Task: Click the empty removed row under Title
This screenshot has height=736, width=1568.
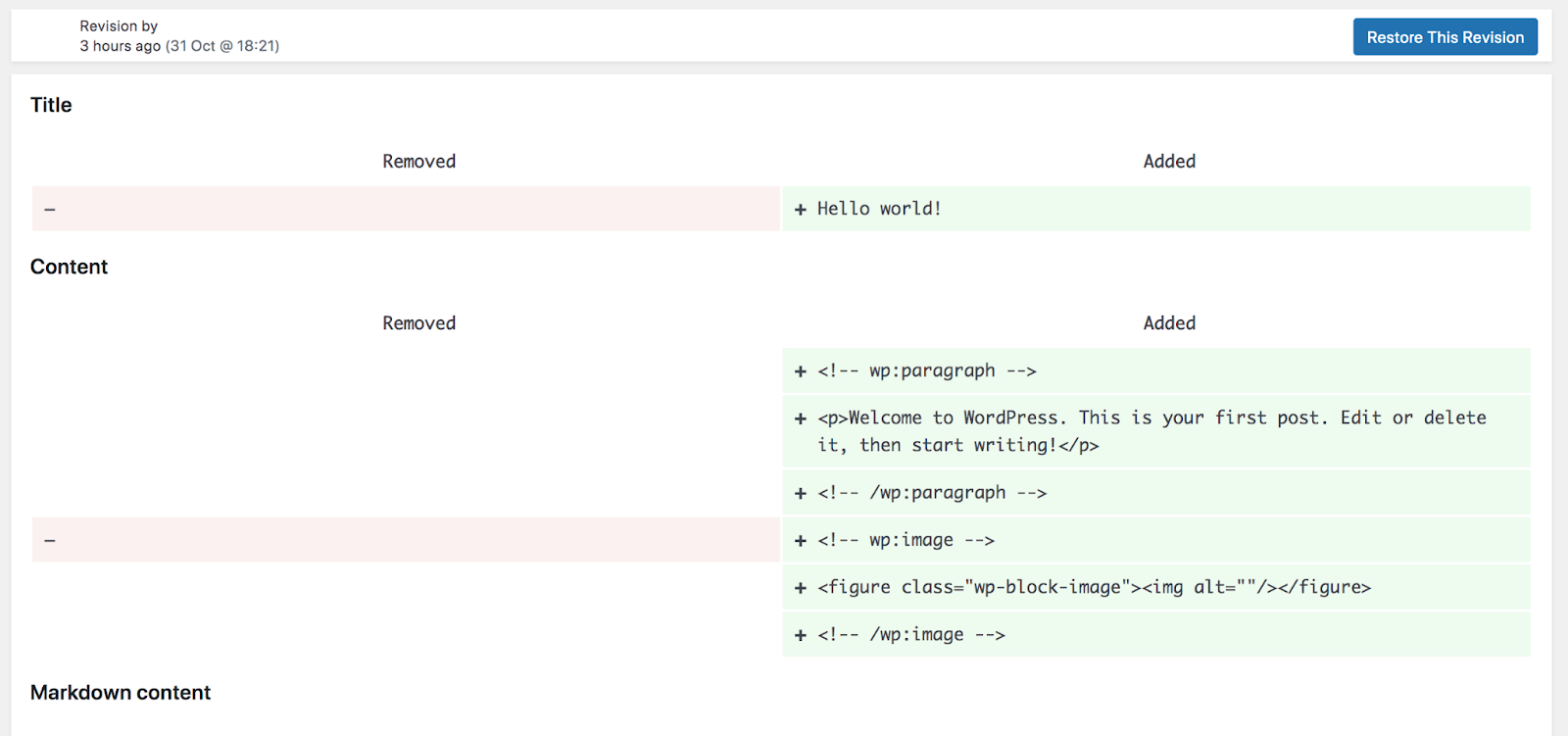Action: tap(406, 209)
